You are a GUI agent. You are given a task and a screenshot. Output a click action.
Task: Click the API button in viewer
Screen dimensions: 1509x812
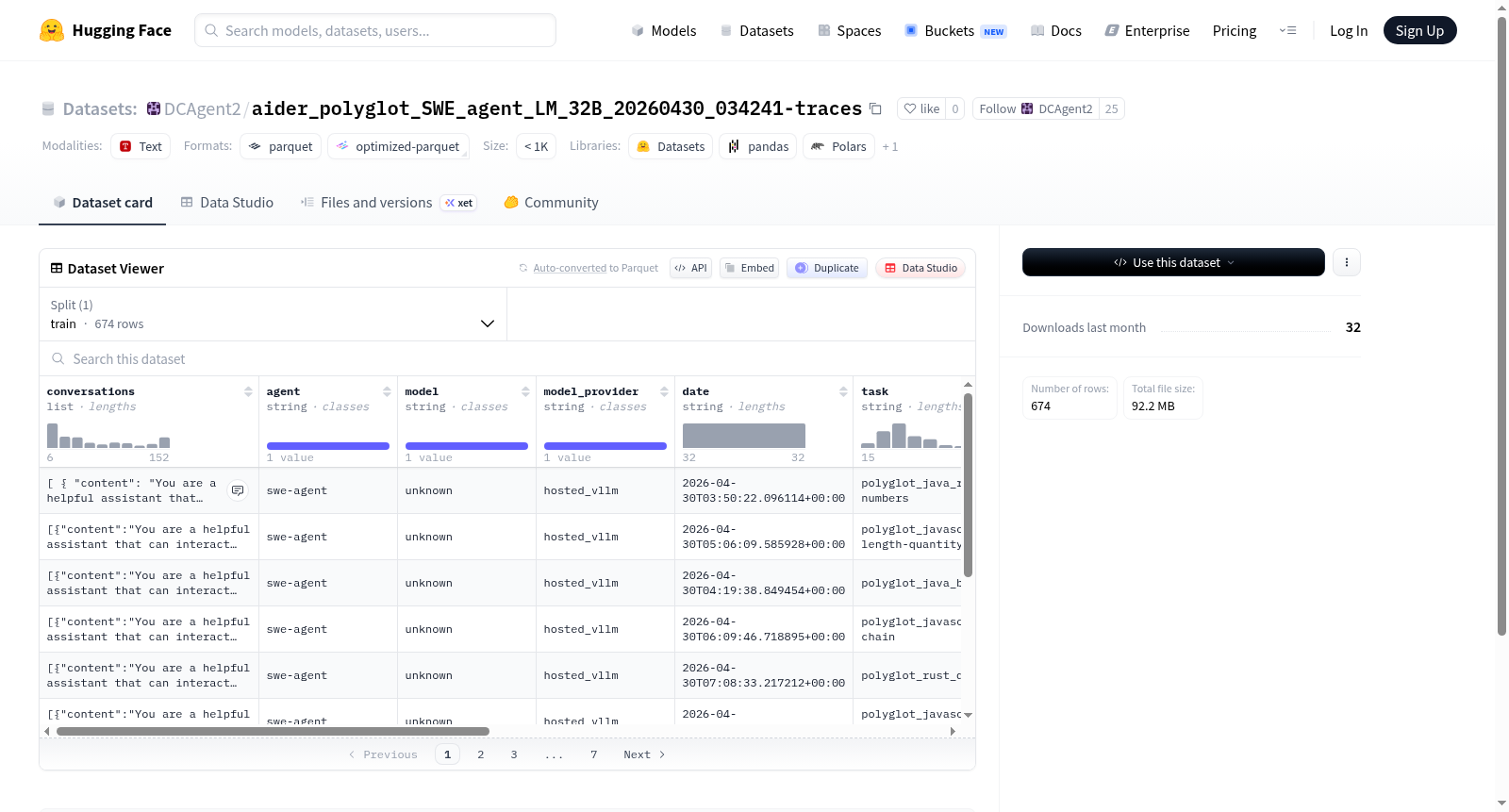click(x=690, y=268)
